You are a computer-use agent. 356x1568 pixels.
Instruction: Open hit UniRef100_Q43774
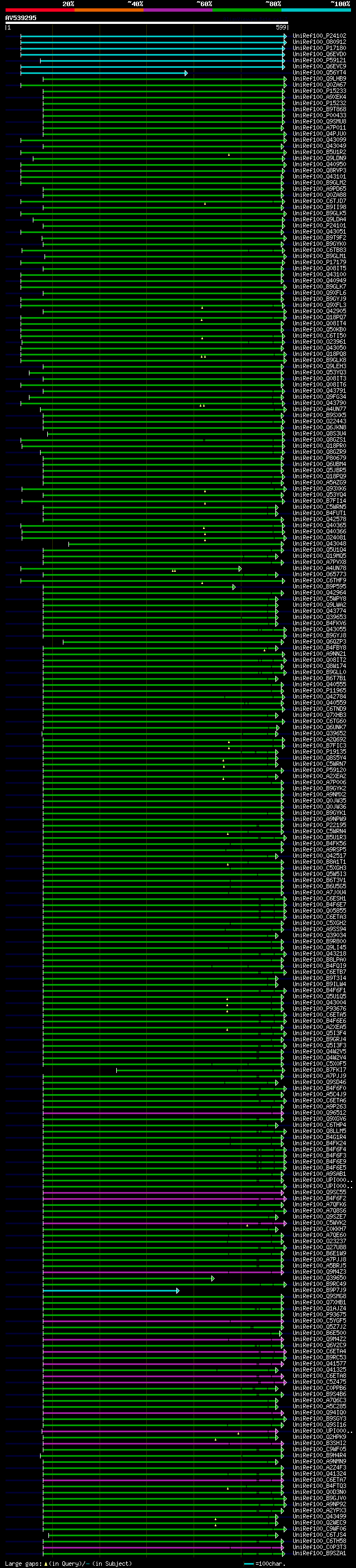click(x=319, y=611)
